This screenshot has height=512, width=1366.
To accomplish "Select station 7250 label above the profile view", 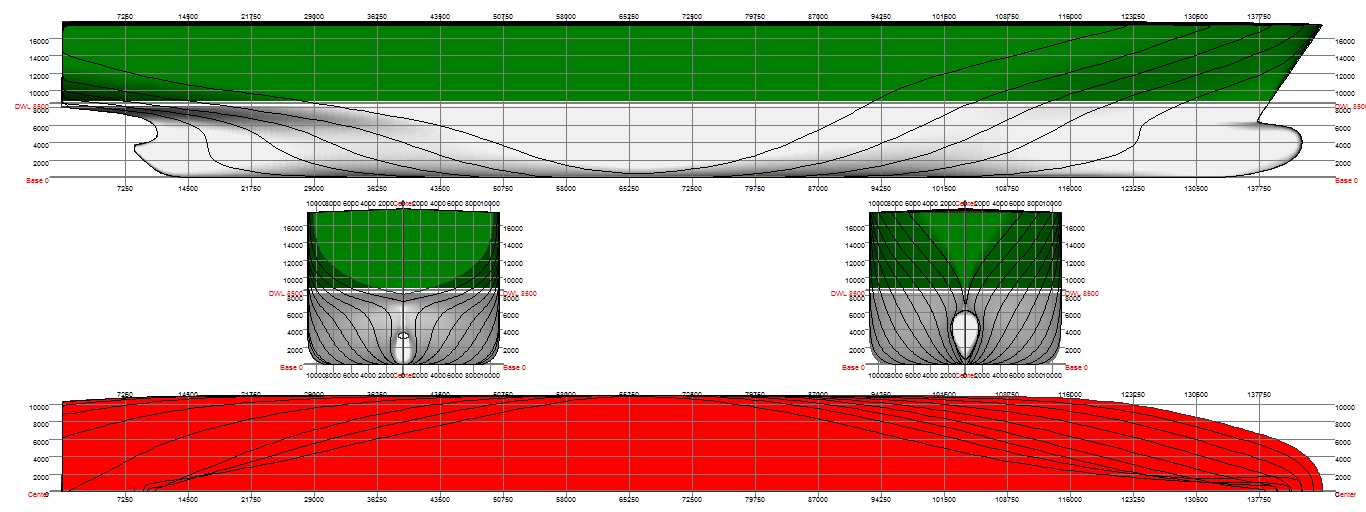I will [x=125, y=17].
